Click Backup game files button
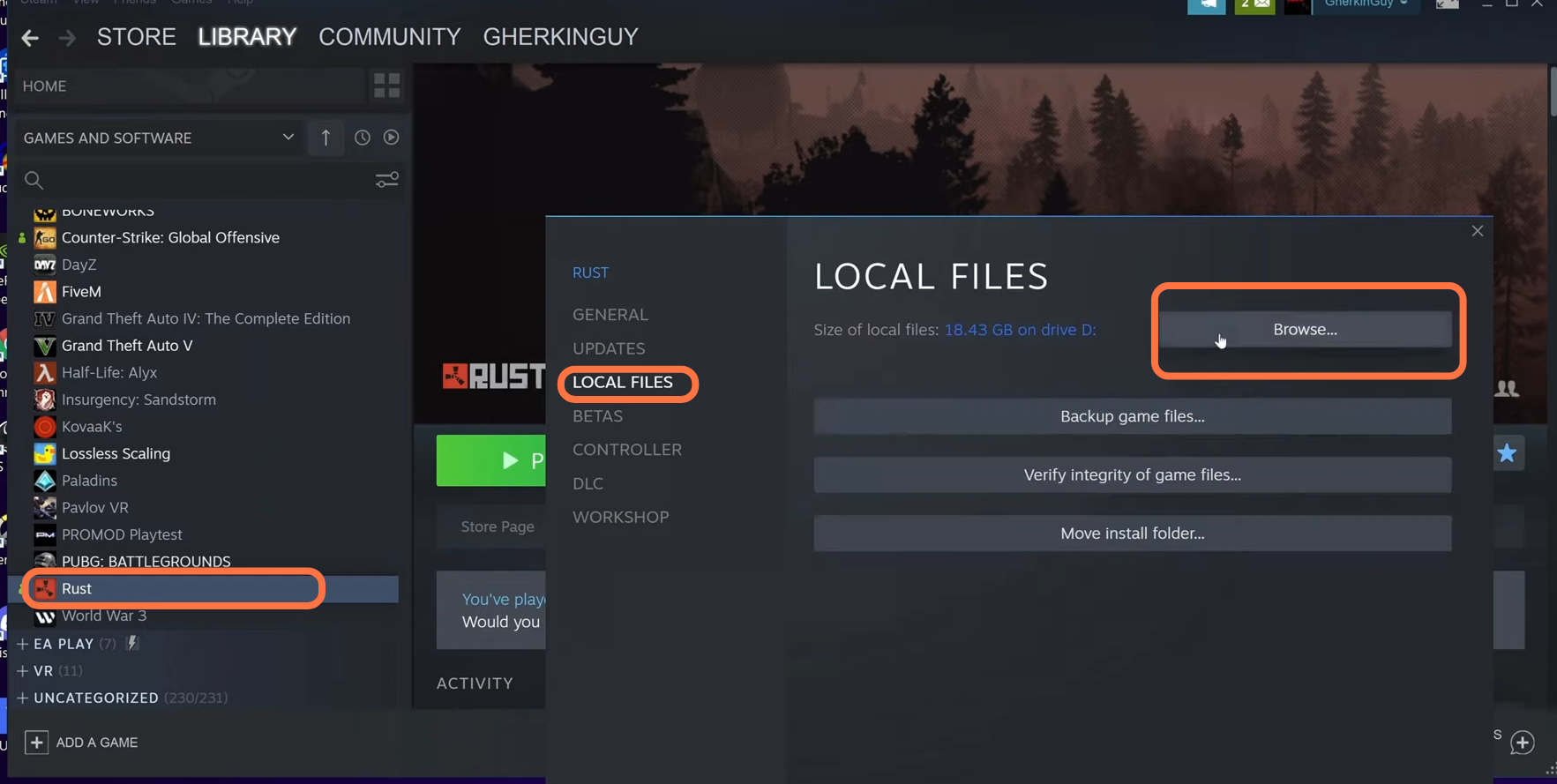This screenshot has width=1557, height=784. (1132, 416)
